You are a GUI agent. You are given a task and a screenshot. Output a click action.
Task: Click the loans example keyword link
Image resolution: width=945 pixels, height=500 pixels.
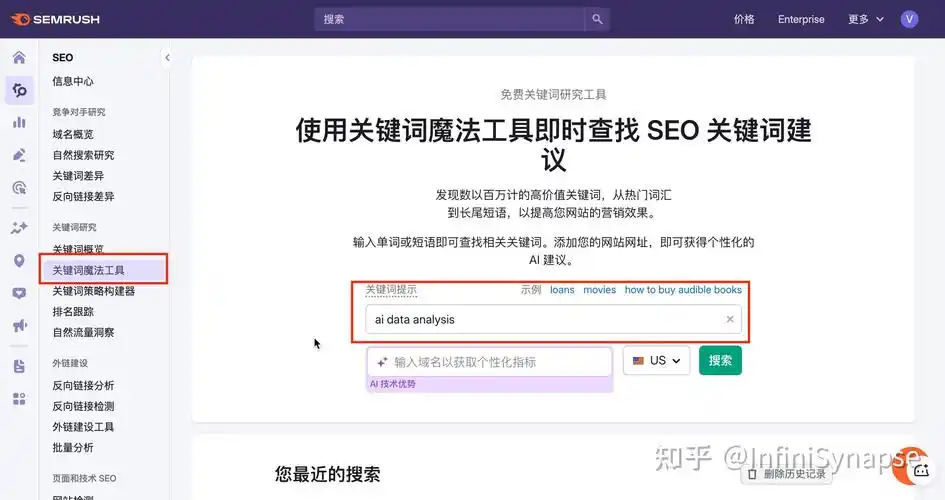coord(562,290)
